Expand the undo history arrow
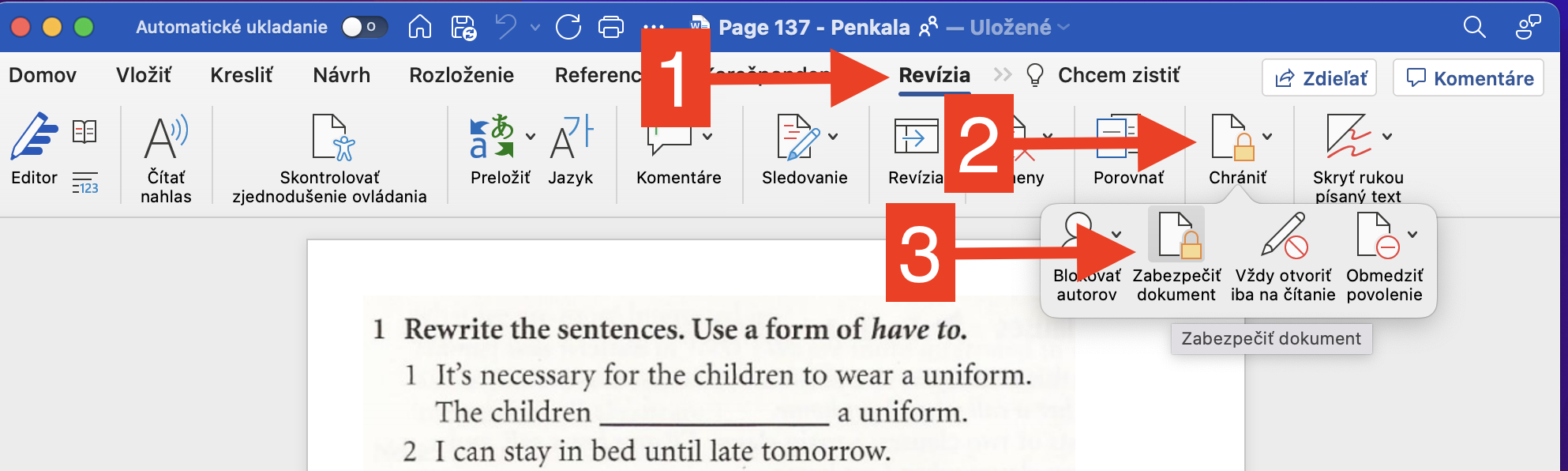 (535, 28)
